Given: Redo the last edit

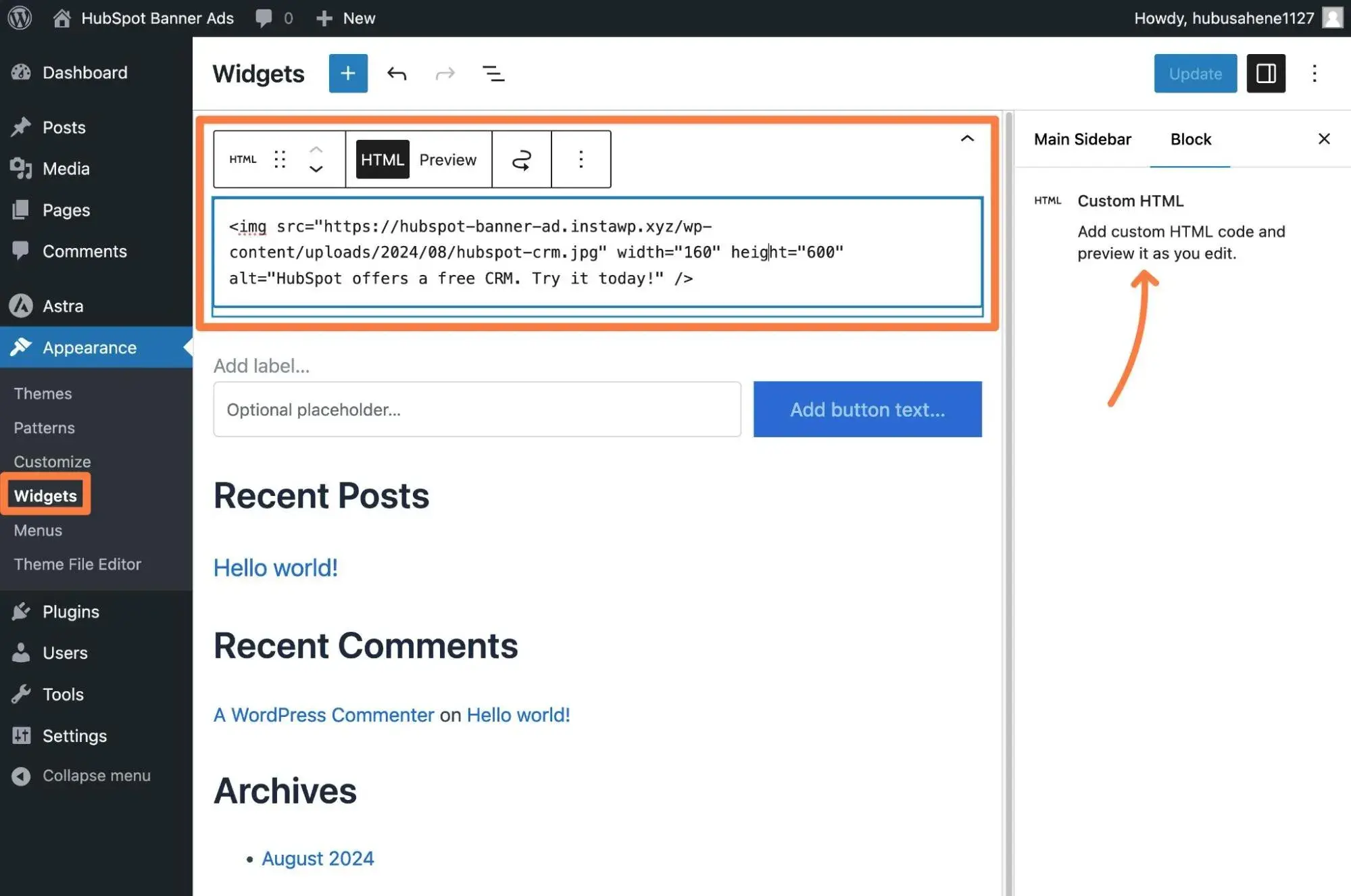Looking at the screenshot, I should click(x=445, y=74).
